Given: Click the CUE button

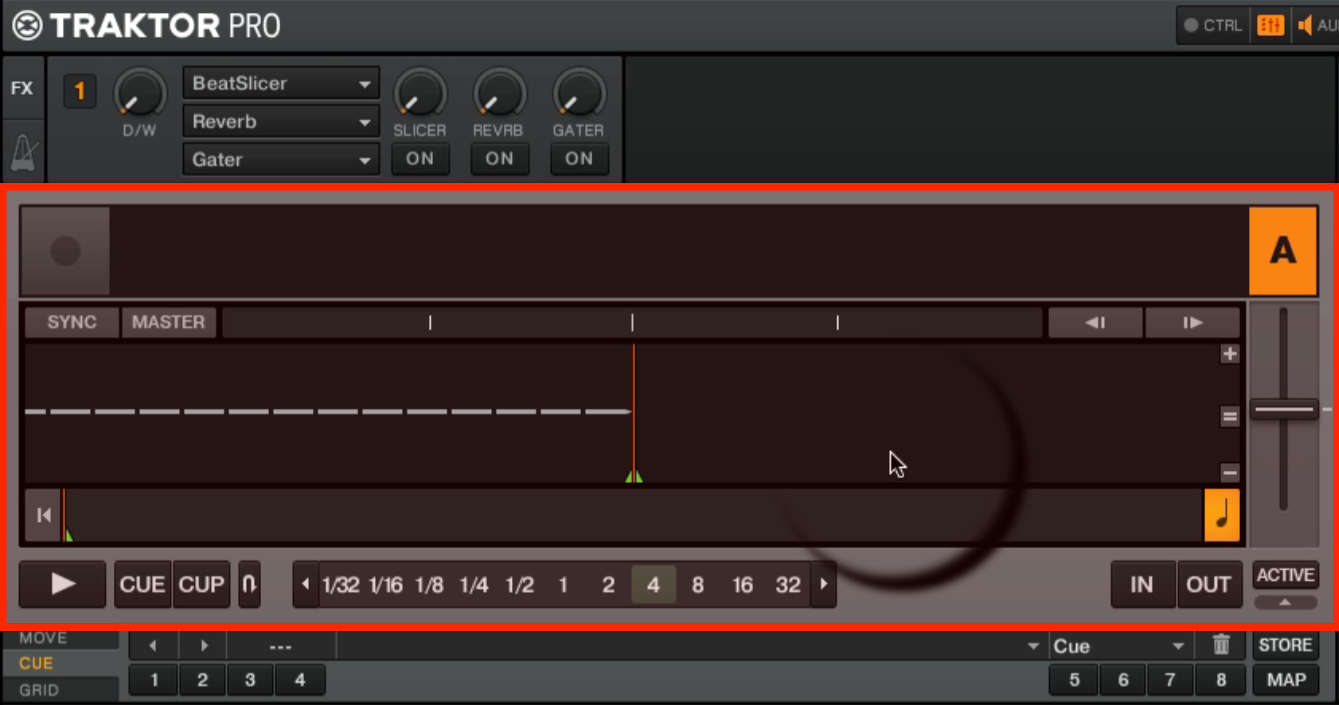Looking at the screenshot, I should (143, 584).
